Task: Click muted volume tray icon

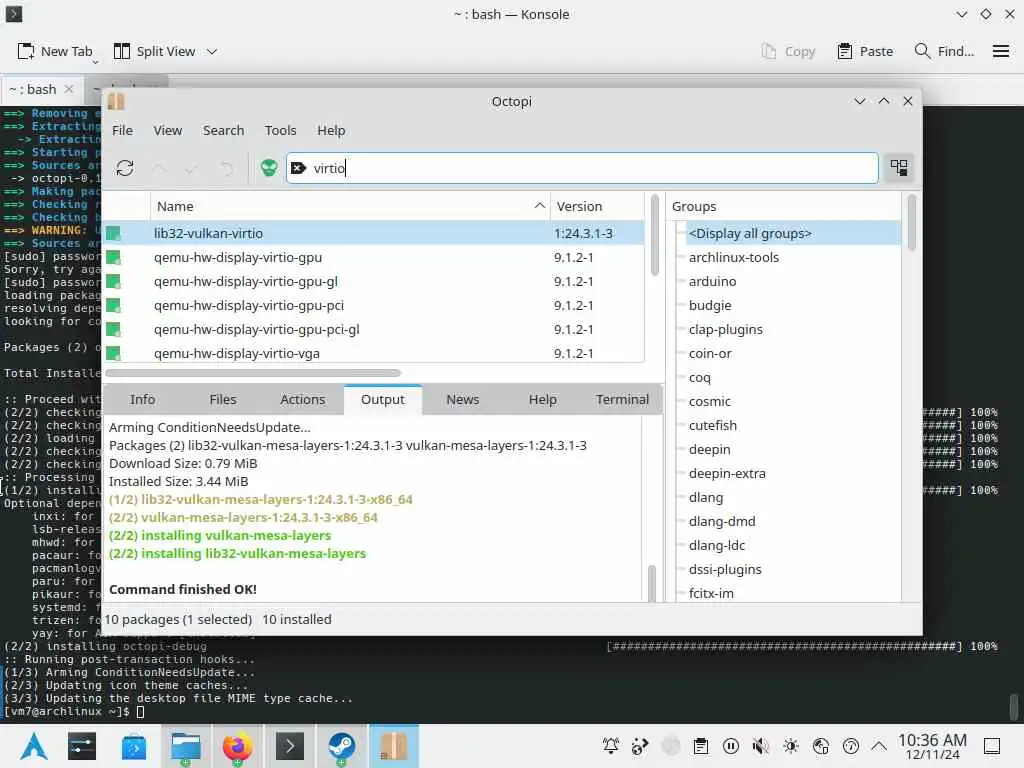Action: point(760,746)
